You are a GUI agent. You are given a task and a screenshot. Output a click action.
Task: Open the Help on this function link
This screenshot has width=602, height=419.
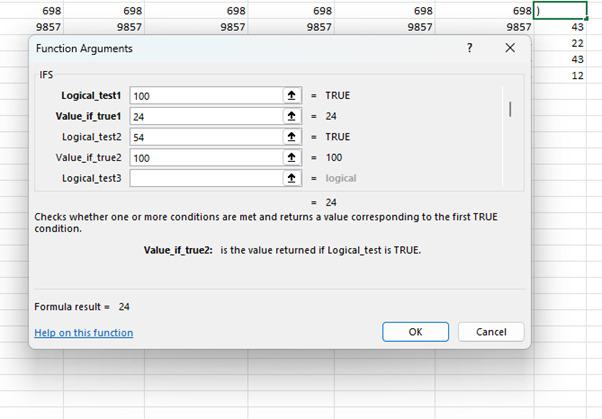[84, 333]
